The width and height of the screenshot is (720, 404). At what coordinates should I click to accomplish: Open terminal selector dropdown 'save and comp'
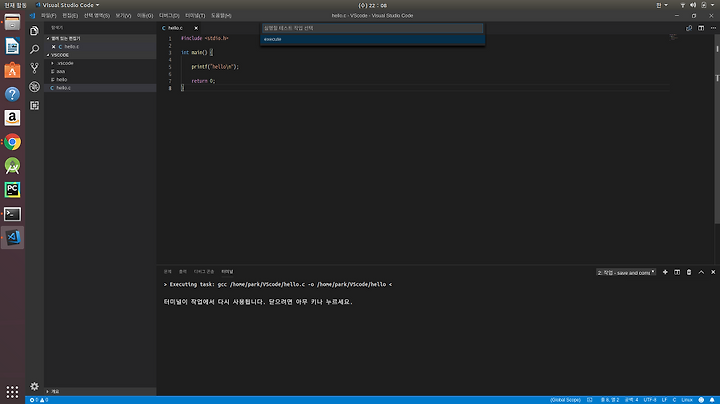tap(626, 273)
